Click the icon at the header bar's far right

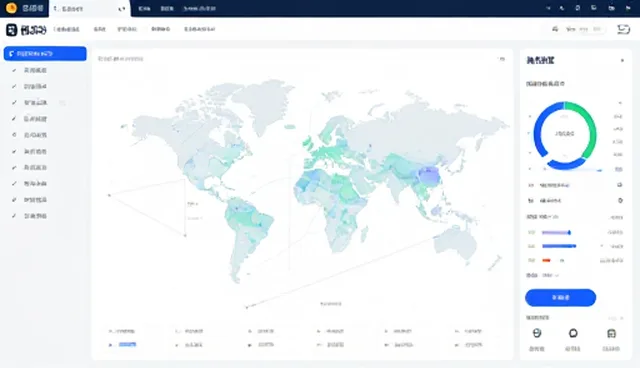[623, 29]
